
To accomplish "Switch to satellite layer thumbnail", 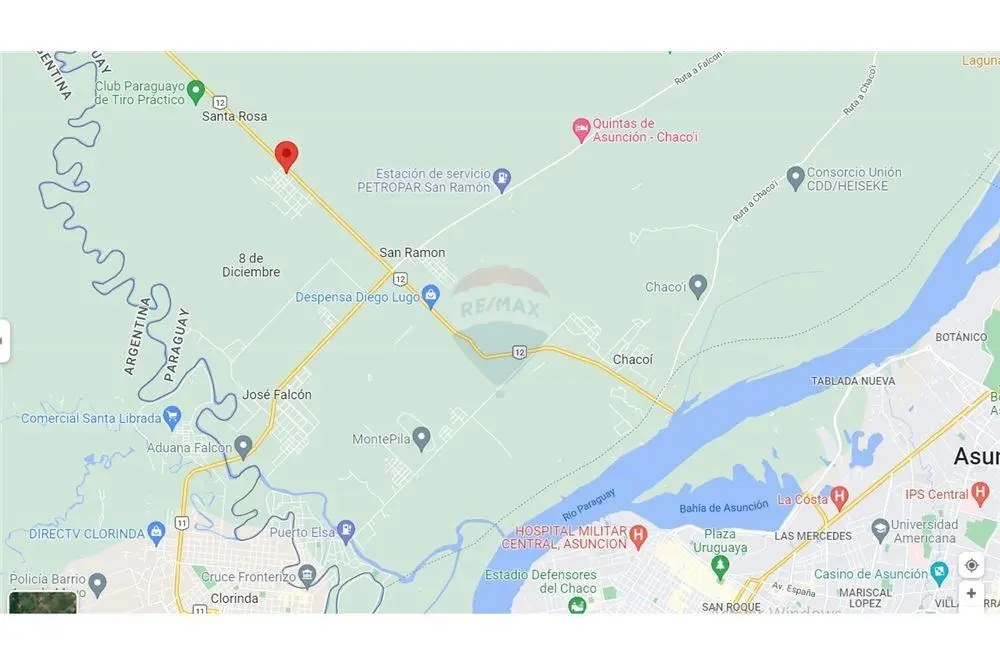I will [43, 603].
